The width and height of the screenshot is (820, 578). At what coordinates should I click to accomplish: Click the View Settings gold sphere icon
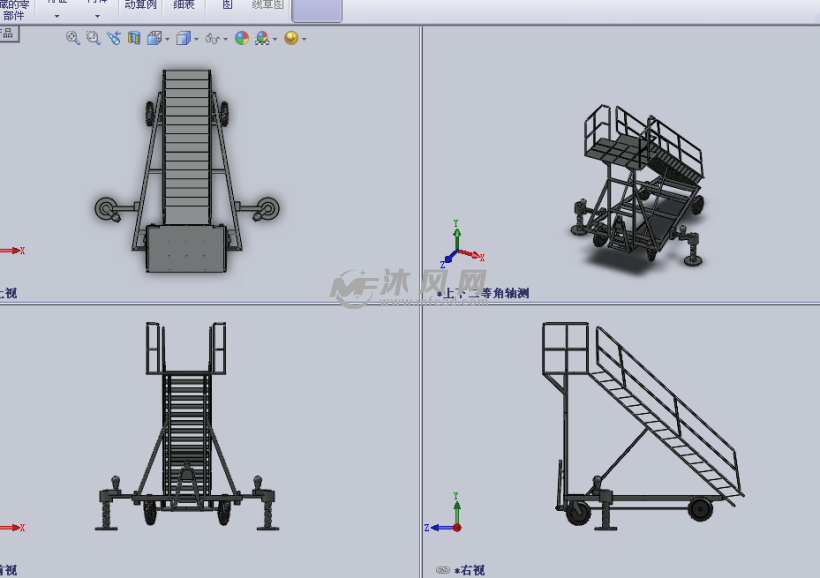click(291, 38)
